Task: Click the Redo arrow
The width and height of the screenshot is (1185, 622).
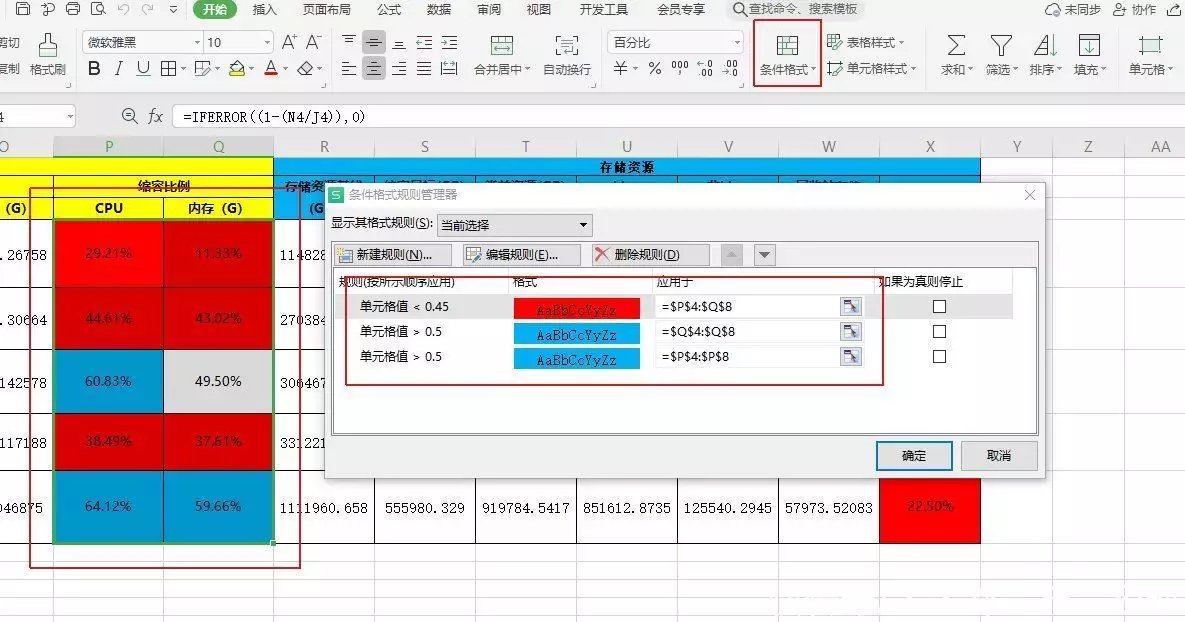Action: [x=148, y=9]
